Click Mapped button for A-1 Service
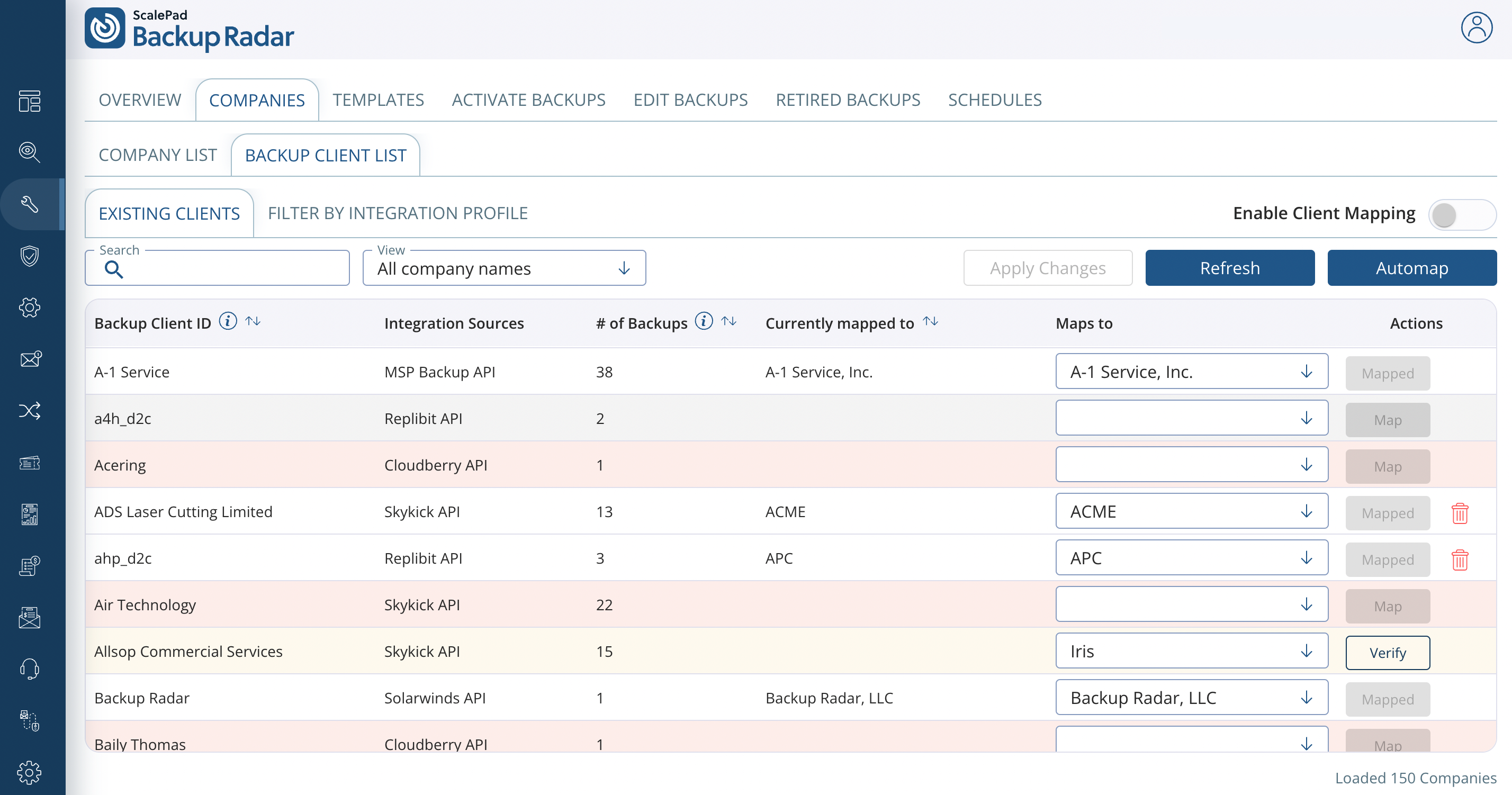The image size is (1512, 795). [x=1388, y=373]
